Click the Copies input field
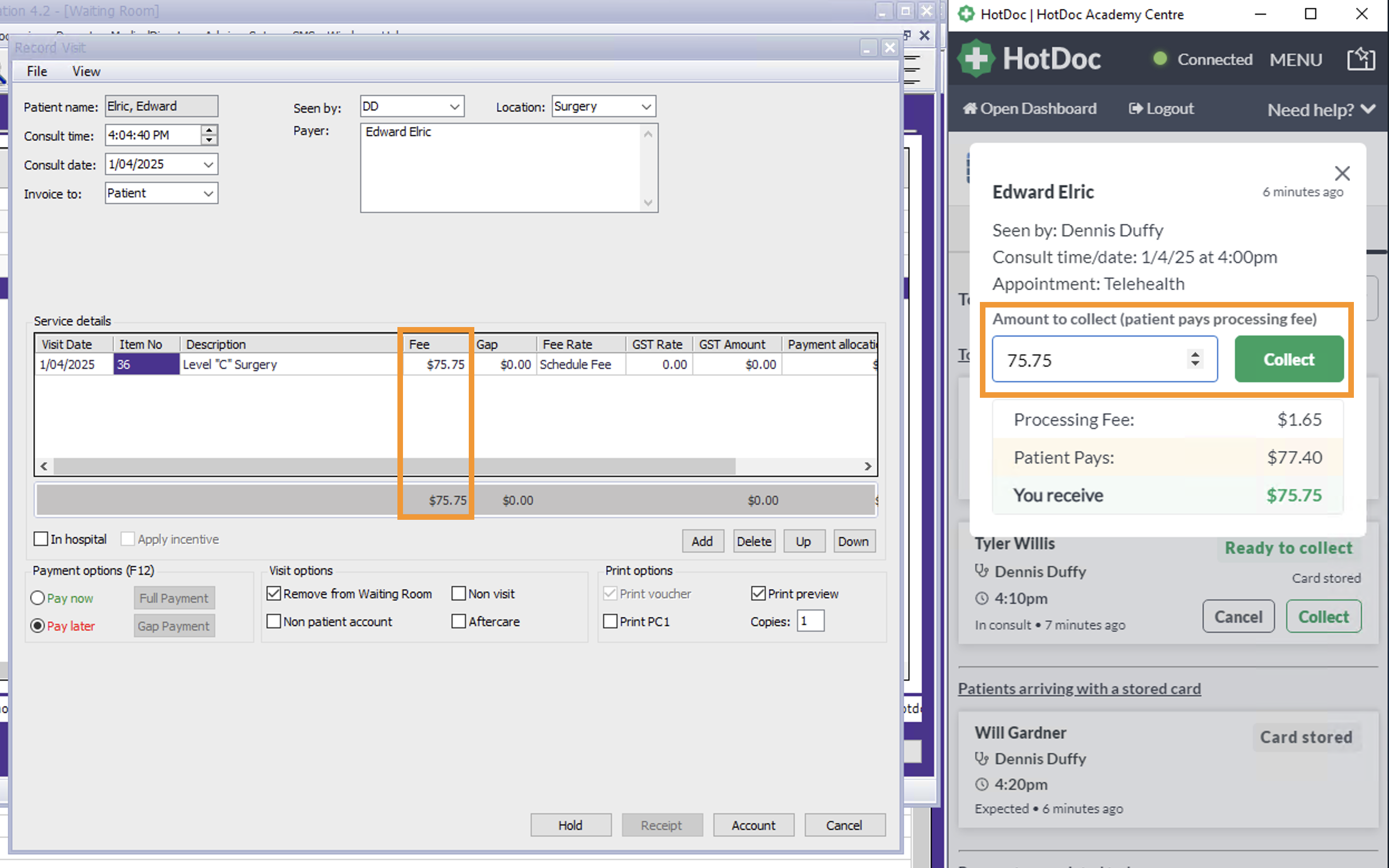The width and height of the screenshot is (1389, 868). click(x=810, y=621)
